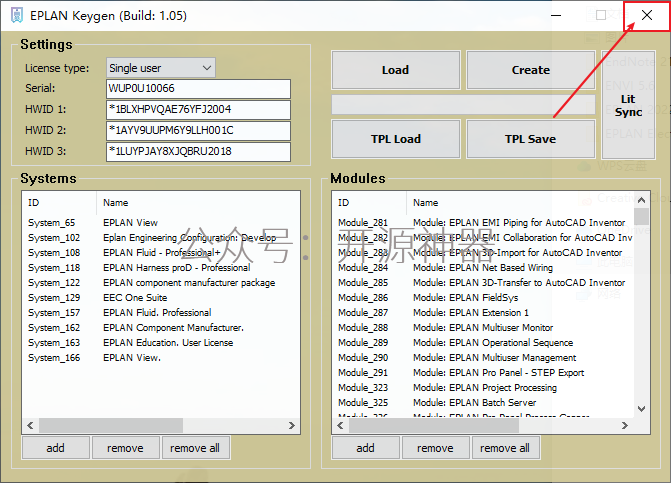Screen dimensions: 671x483
Task: Click Systems list right scroll arrow
Action: pyautogui.click(x=292, y=425)
